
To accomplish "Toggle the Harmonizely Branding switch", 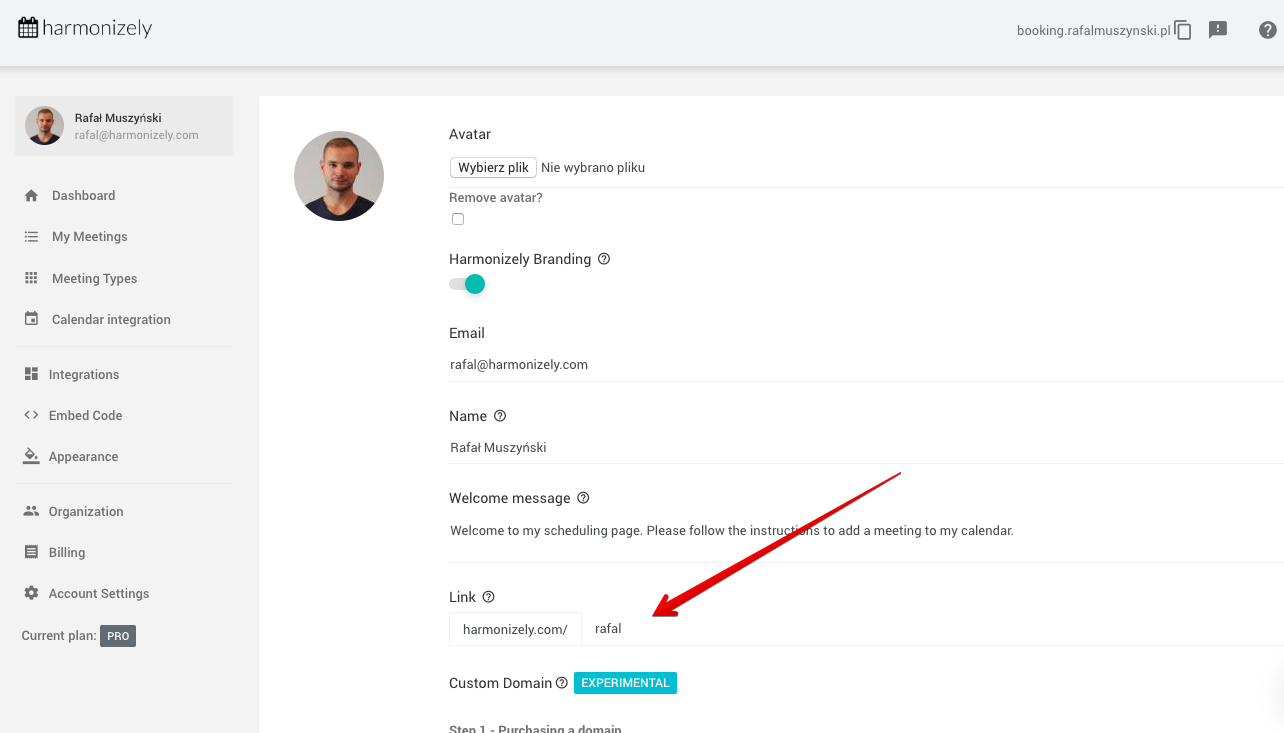I will [467, 284].
